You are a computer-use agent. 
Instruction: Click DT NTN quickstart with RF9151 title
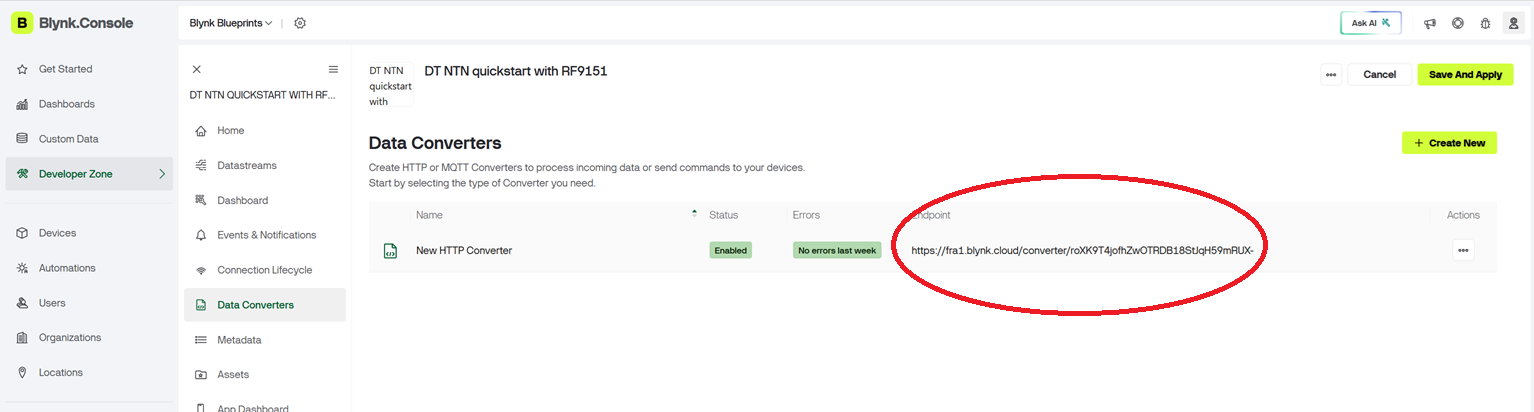(x=516, y=71)
